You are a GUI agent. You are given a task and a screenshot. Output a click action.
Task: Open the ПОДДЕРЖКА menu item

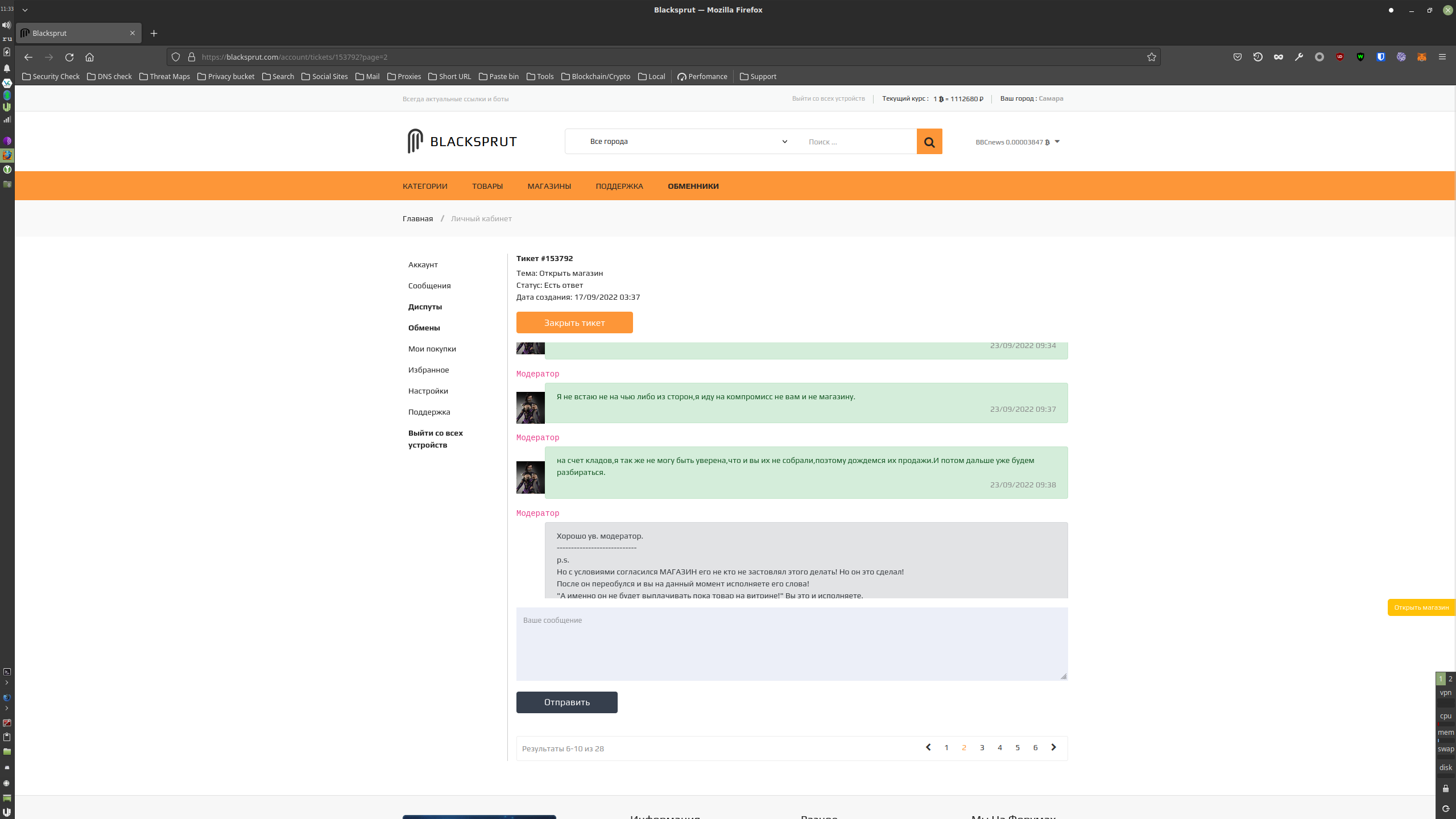pyautogui.click(x=619, y=186)
